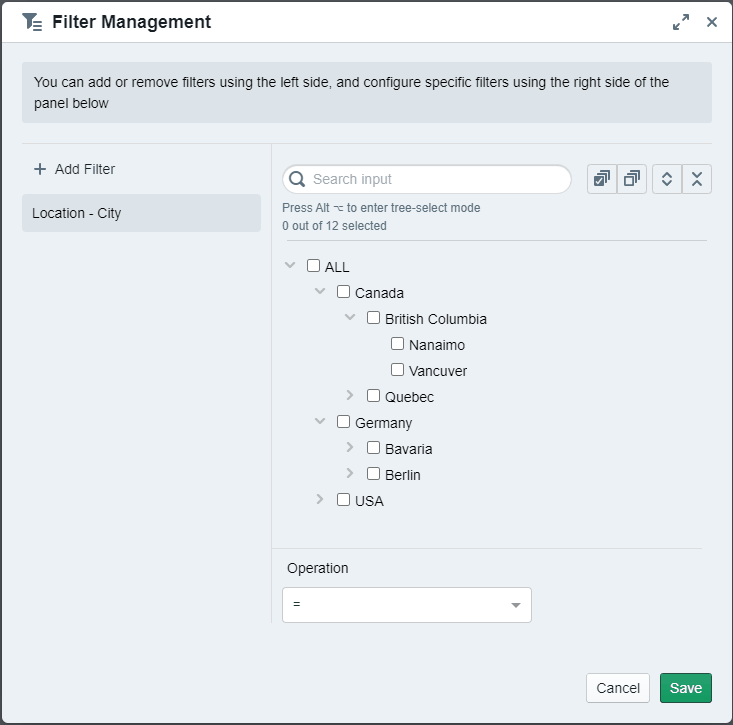
Task: Click the deselect all items icon
Action: [x=632, y=179]
